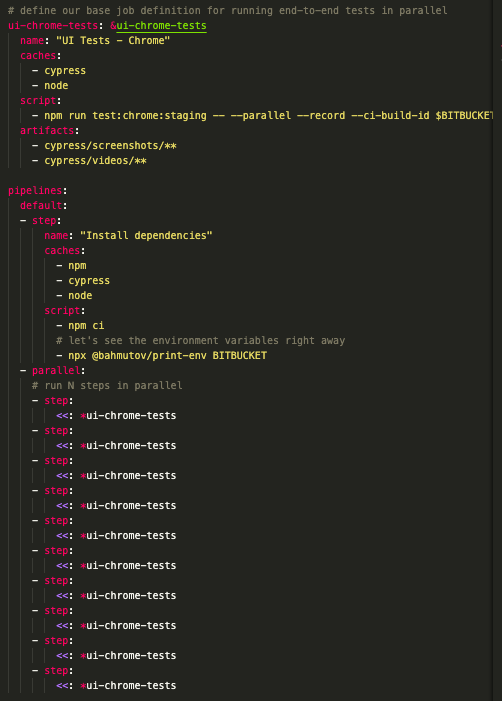Click the "Install dependencies" string
The height and width of the screenshot is (701, 502).
click(146, 235)
